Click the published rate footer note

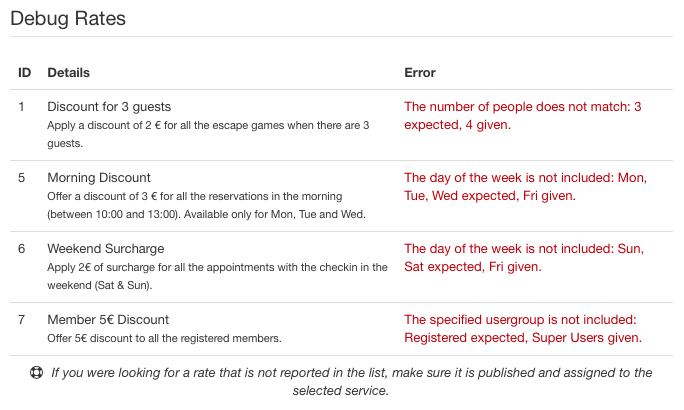[x=351, y=382]
